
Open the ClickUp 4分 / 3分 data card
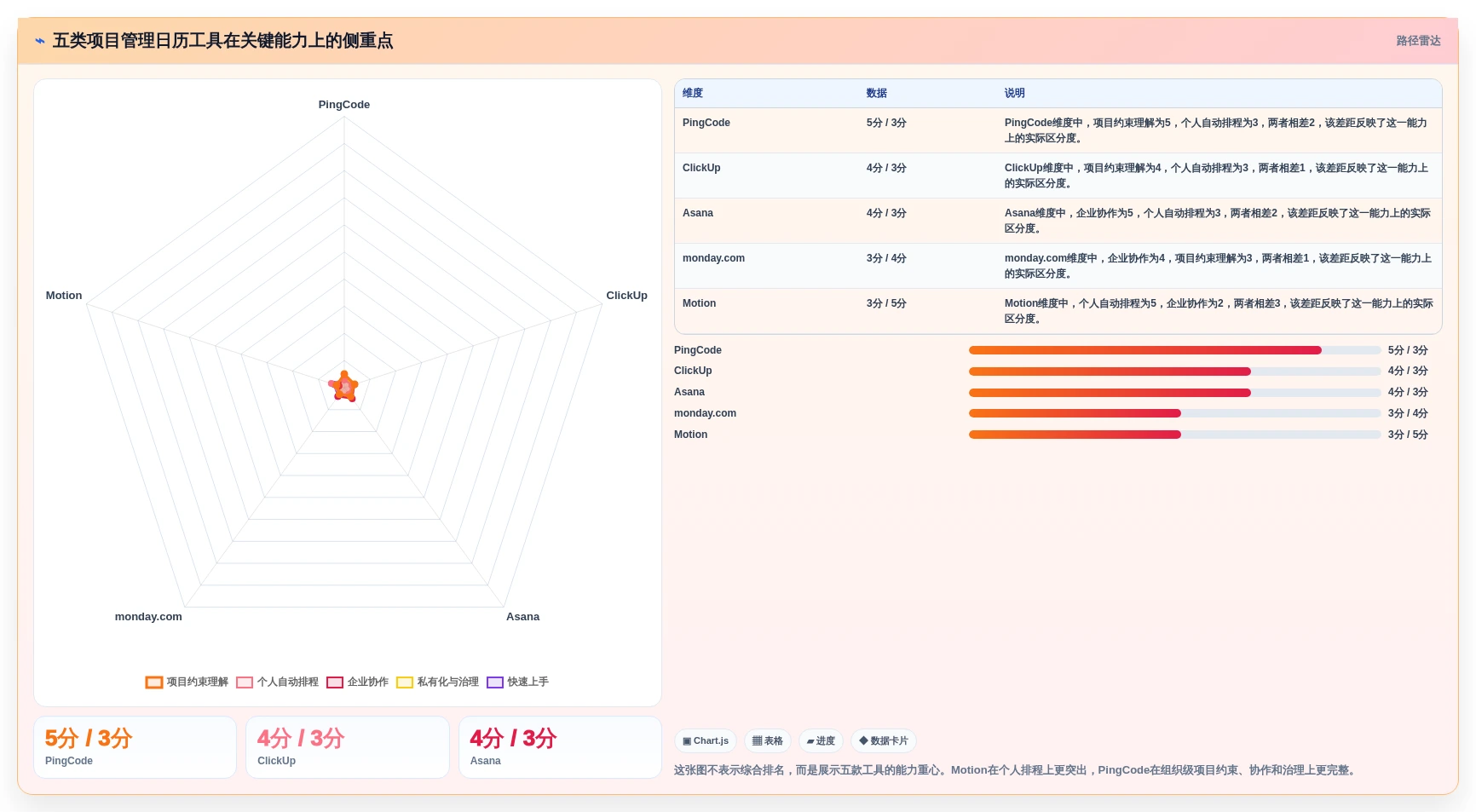348,747
